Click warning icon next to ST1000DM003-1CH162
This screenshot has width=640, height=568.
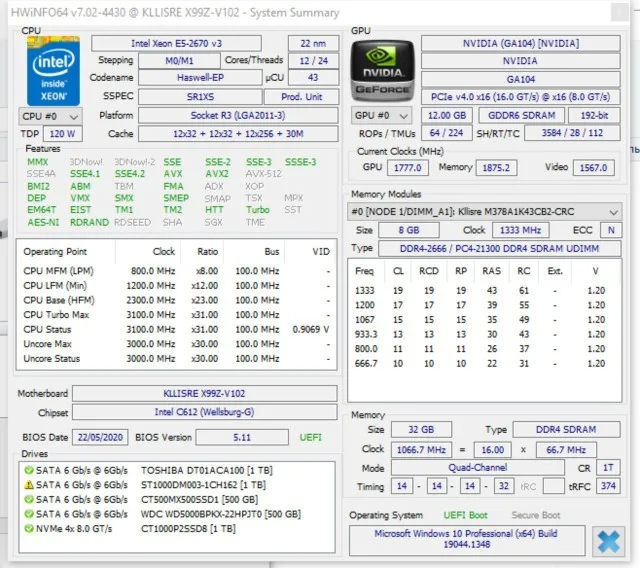point(29,485)
